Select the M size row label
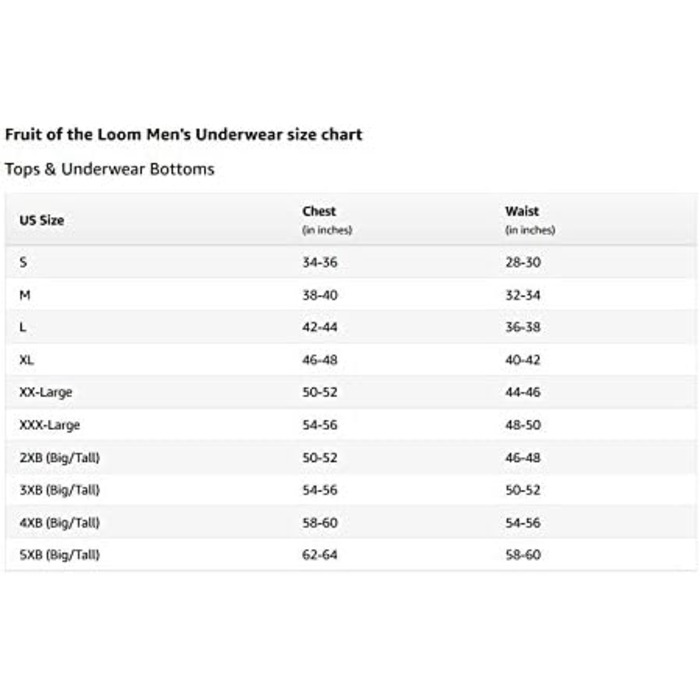This screenshot has width=700, height=700. (x=25, y=295)
